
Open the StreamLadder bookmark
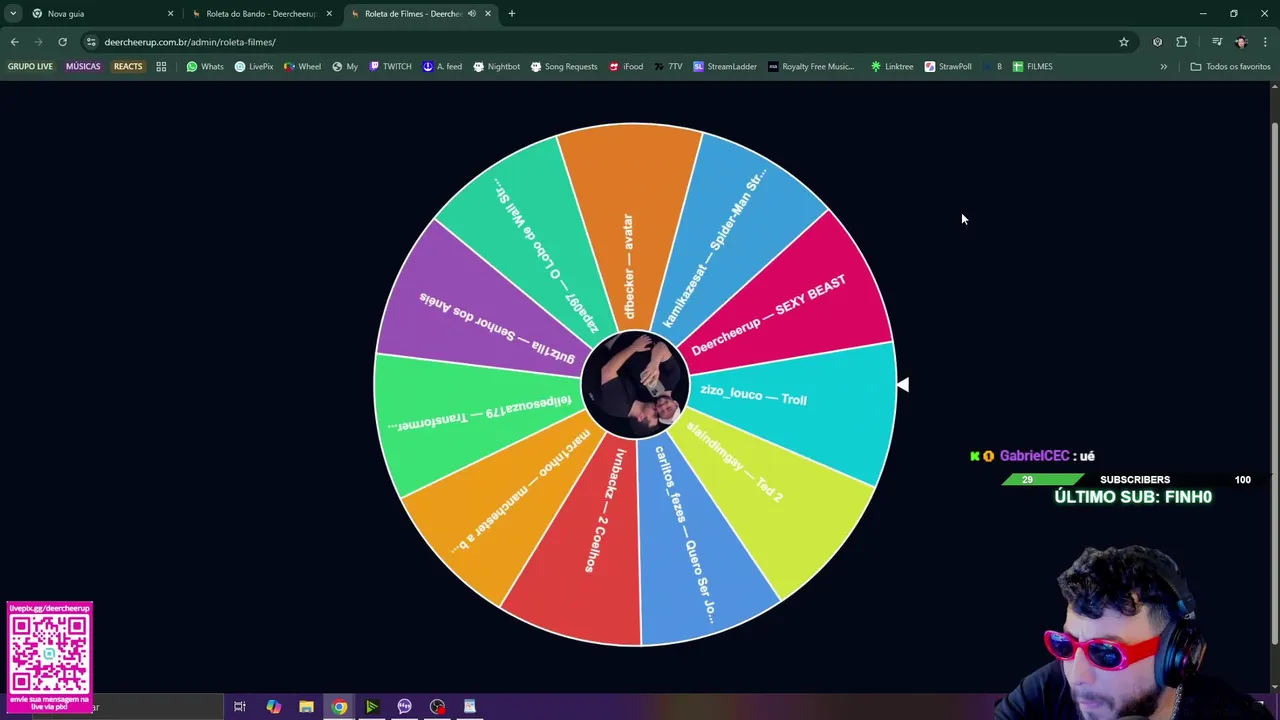point(725,67)
